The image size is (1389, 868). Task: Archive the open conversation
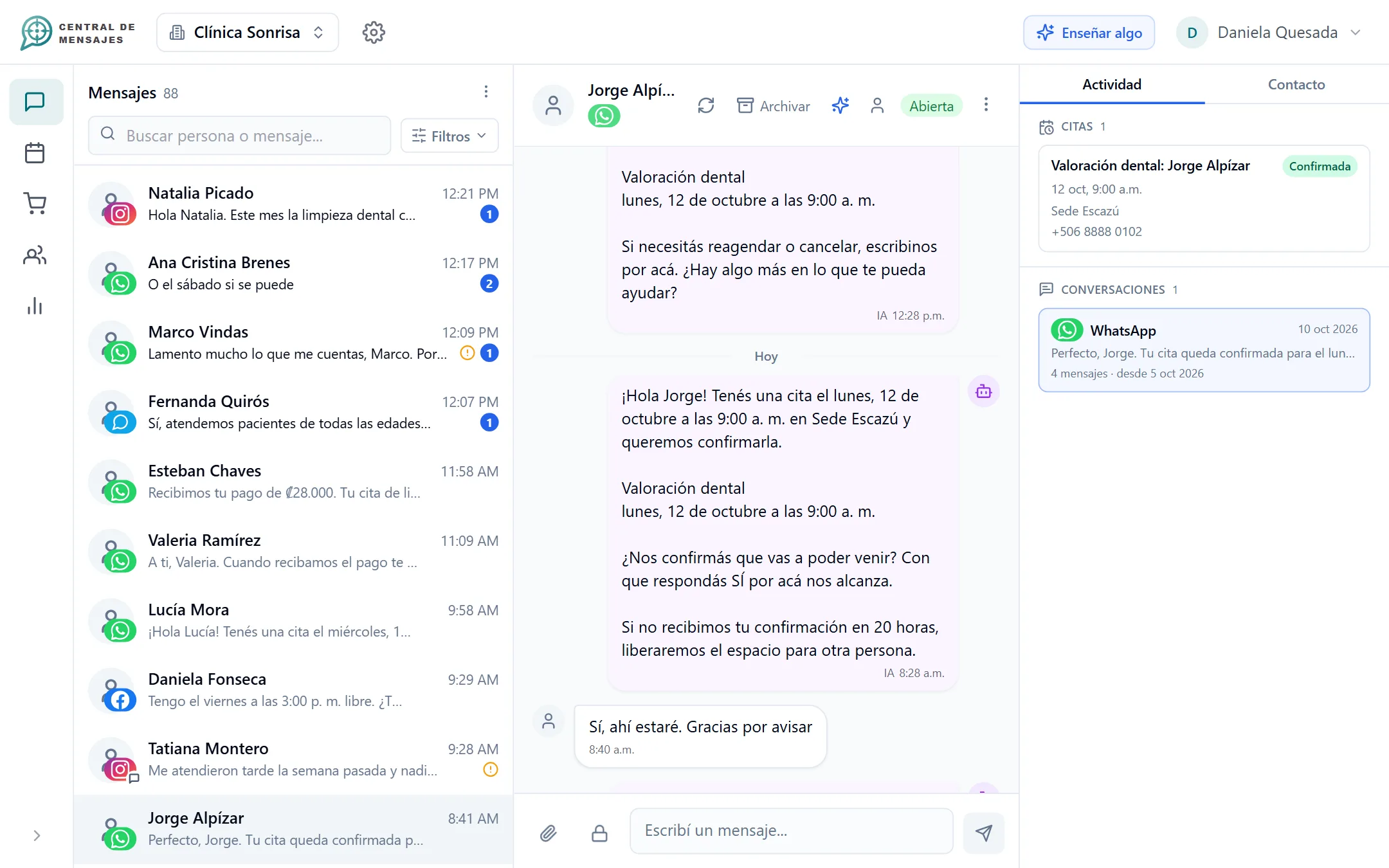point(774,105)
